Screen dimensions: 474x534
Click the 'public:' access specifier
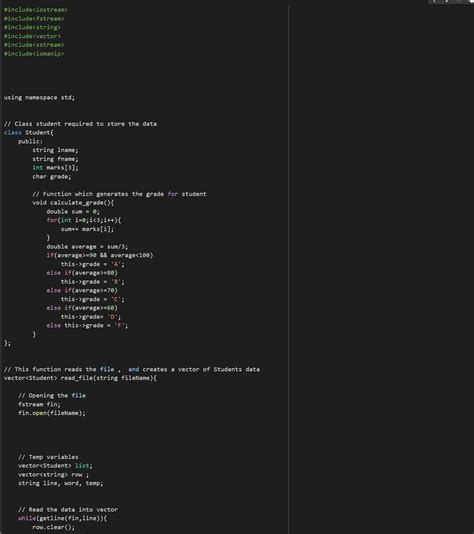30,141
